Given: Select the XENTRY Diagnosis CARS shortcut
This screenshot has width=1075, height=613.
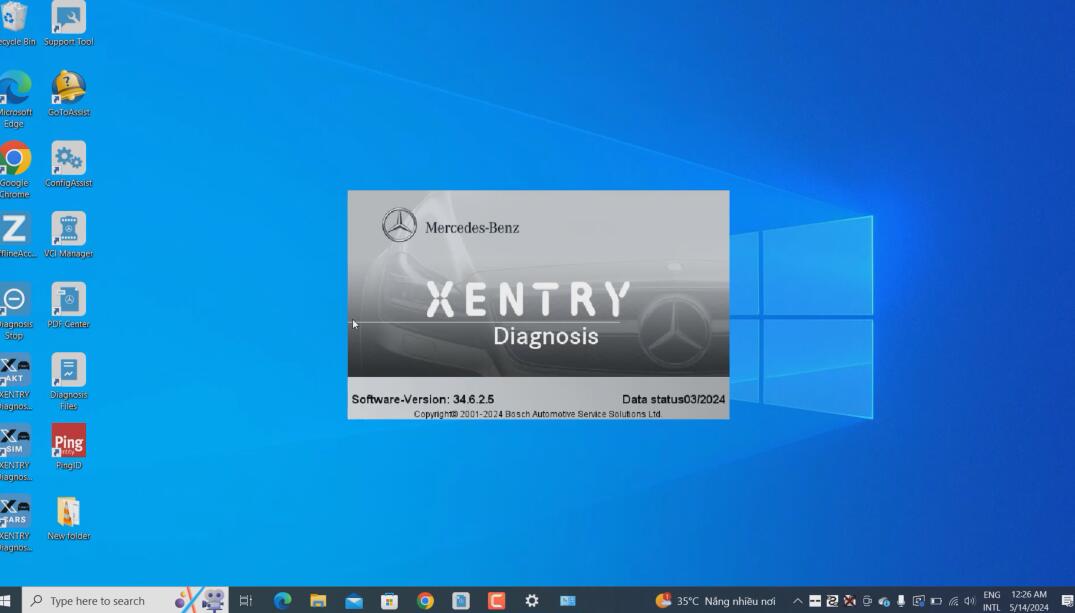Looking at the screenshot, I should click(x=15, y=523).
